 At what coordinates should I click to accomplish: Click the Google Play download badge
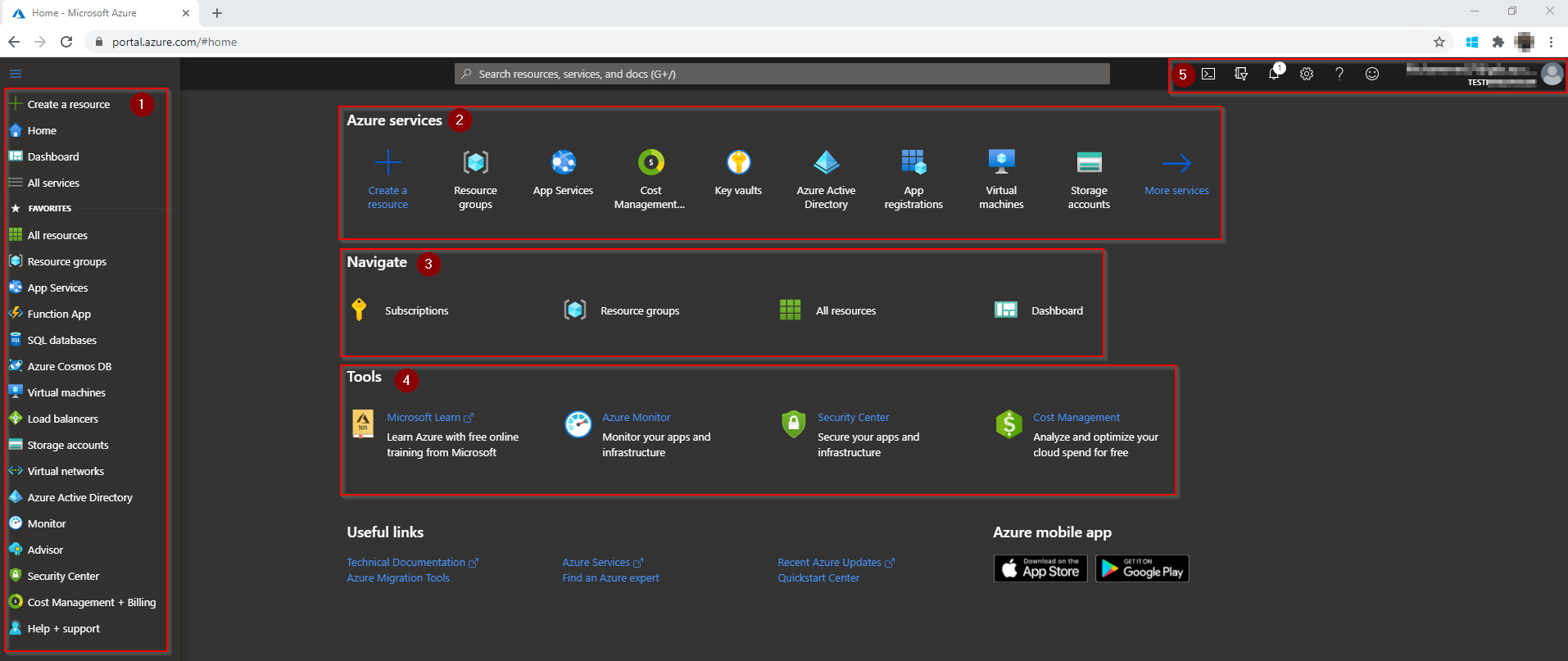tap(1142, 568)
